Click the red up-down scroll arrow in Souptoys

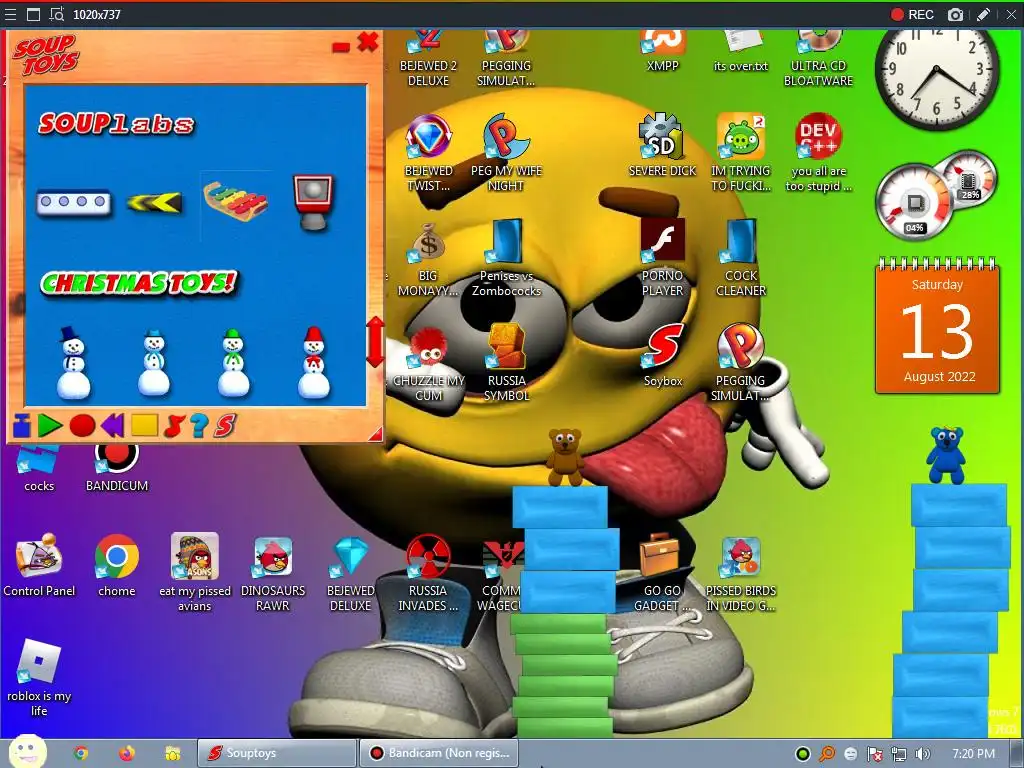pos(376,342)
